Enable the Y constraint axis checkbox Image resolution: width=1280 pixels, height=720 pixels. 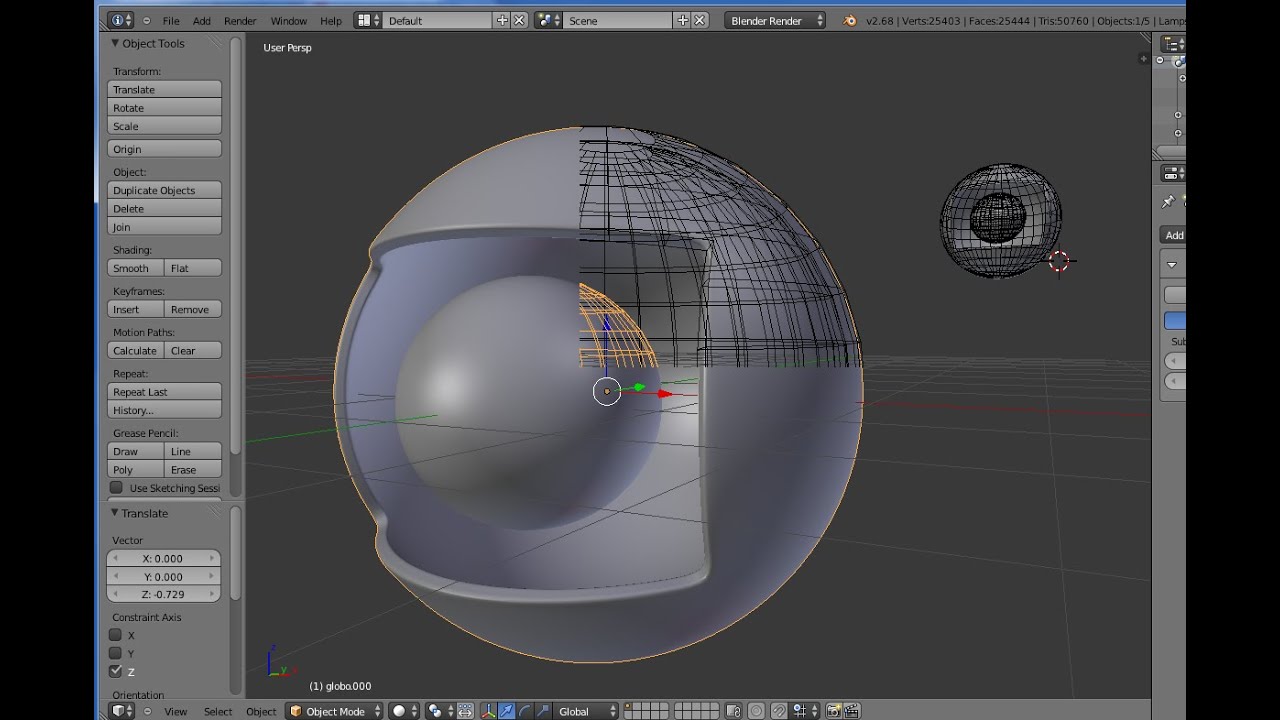click(116, 653)
